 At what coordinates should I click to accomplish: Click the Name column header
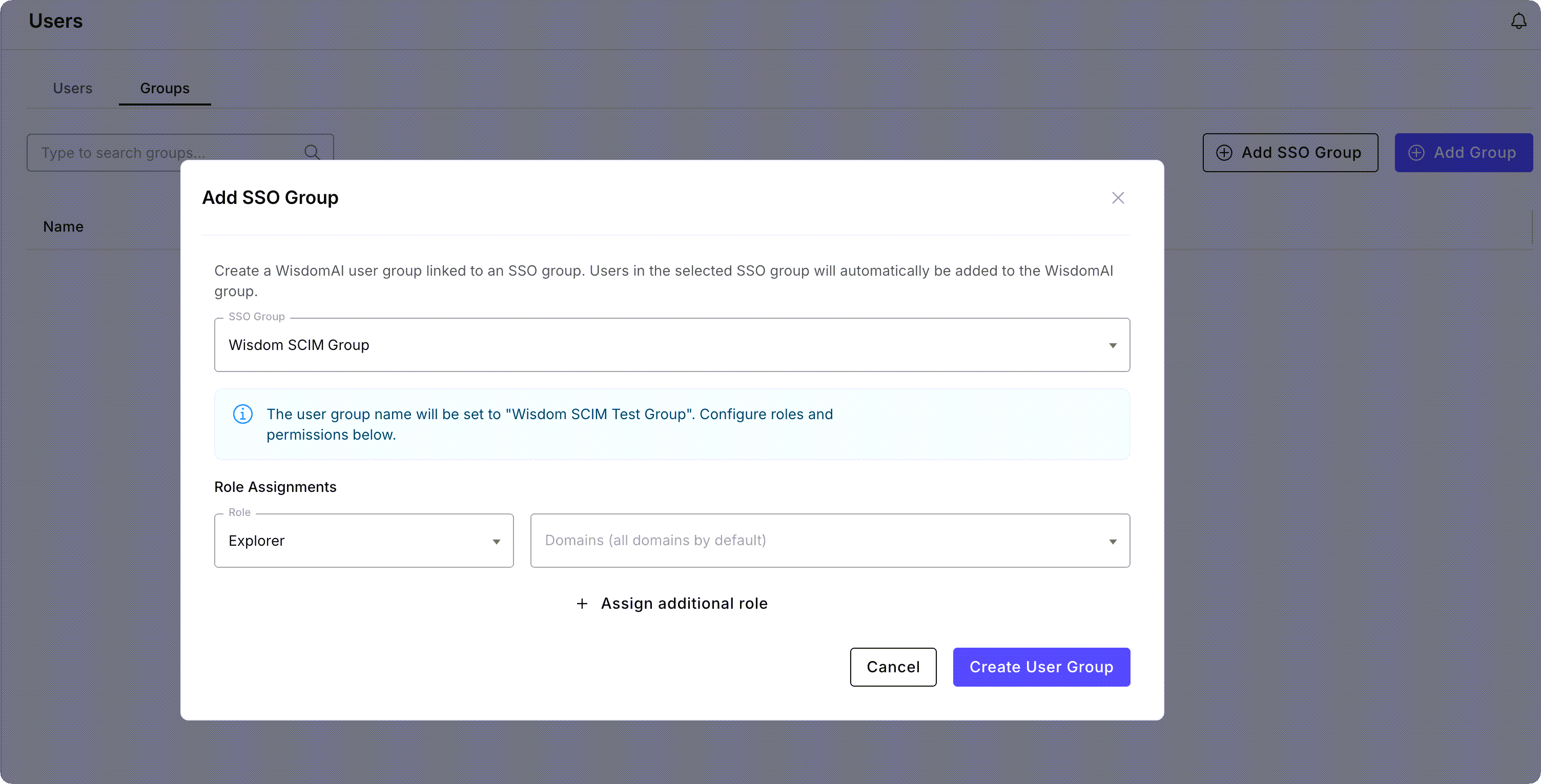click(x=63, y=226)
